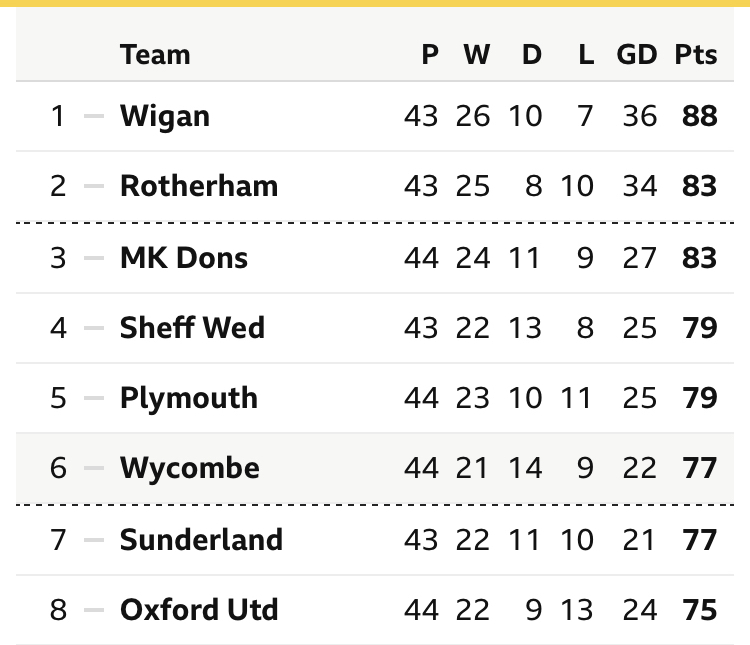This screenshot has width=750, height=645.
Task: Click the Pts column header
Action: [696, 54]
